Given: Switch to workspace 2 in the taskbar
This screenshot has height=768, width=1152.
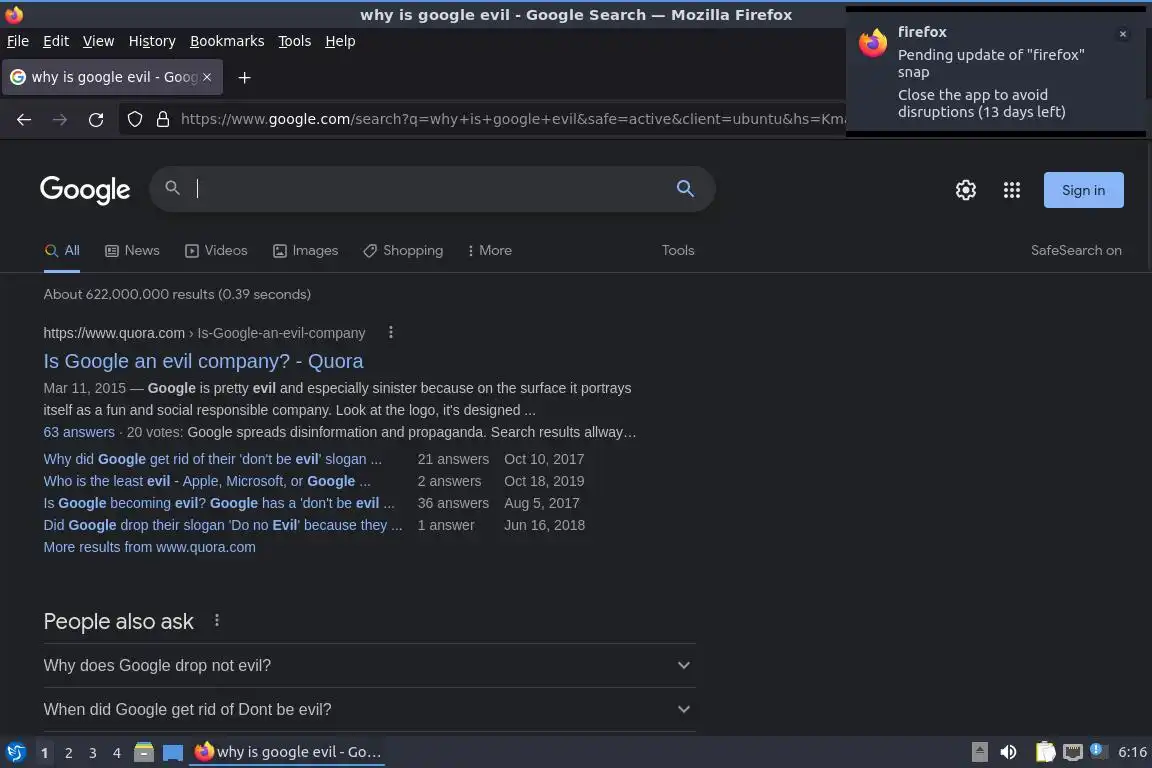Looking at the screenshot, I should [x=68, y=753].
